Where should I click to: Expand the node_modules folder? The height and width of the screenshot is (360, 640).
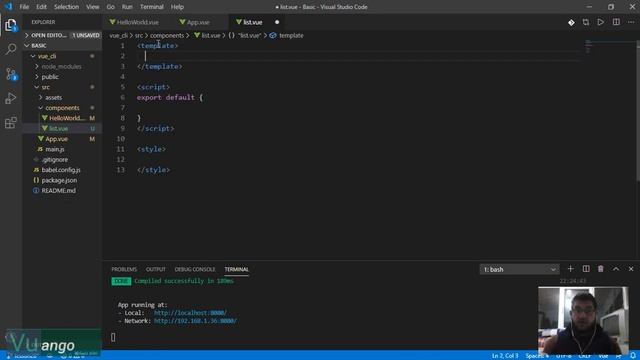(62, 66)
